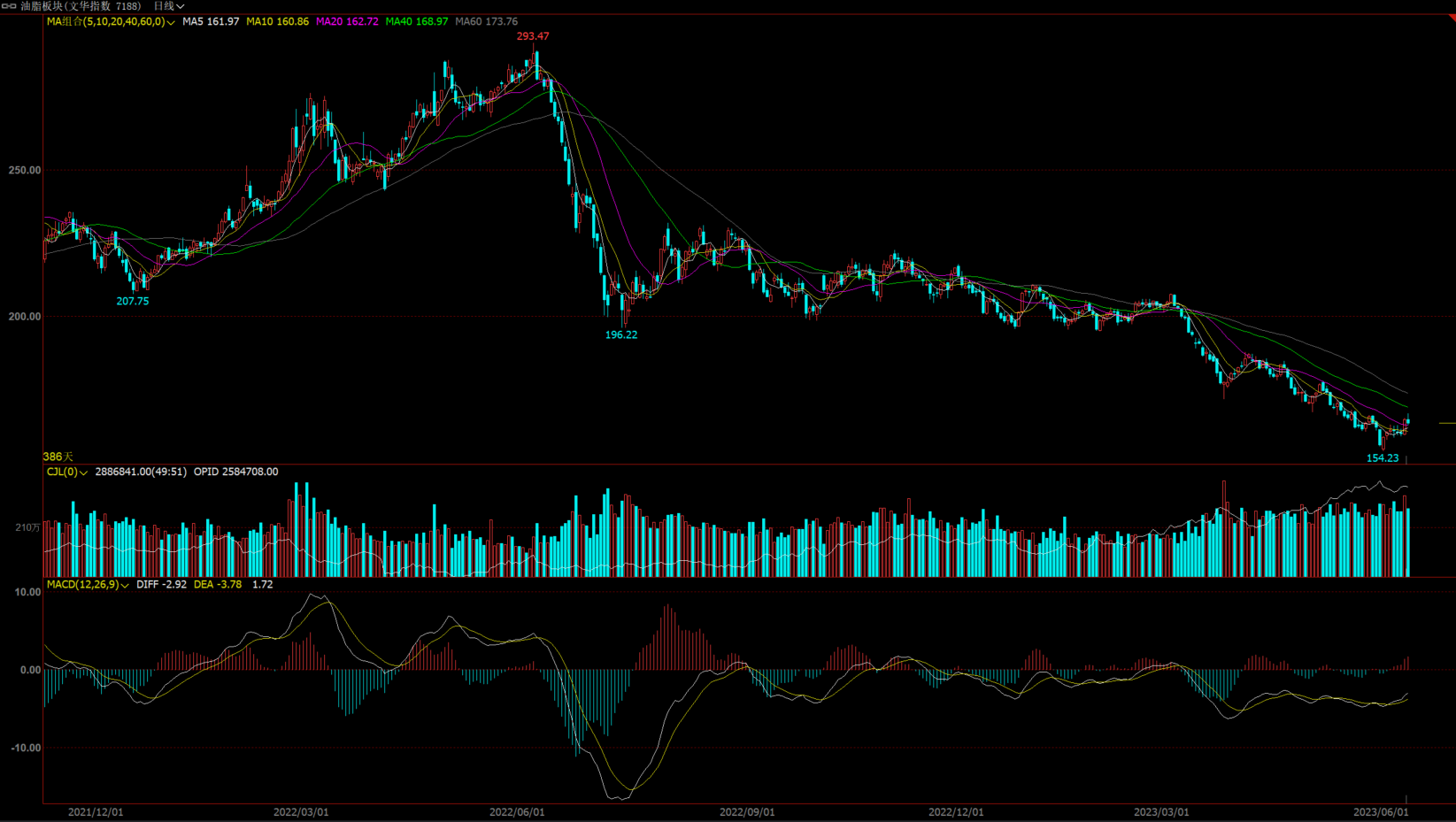This screenshot has width=1456, height=822.
Task: Click the MA20 162.72 legend value
Action: pyautogui.click(x=347, y=21)
